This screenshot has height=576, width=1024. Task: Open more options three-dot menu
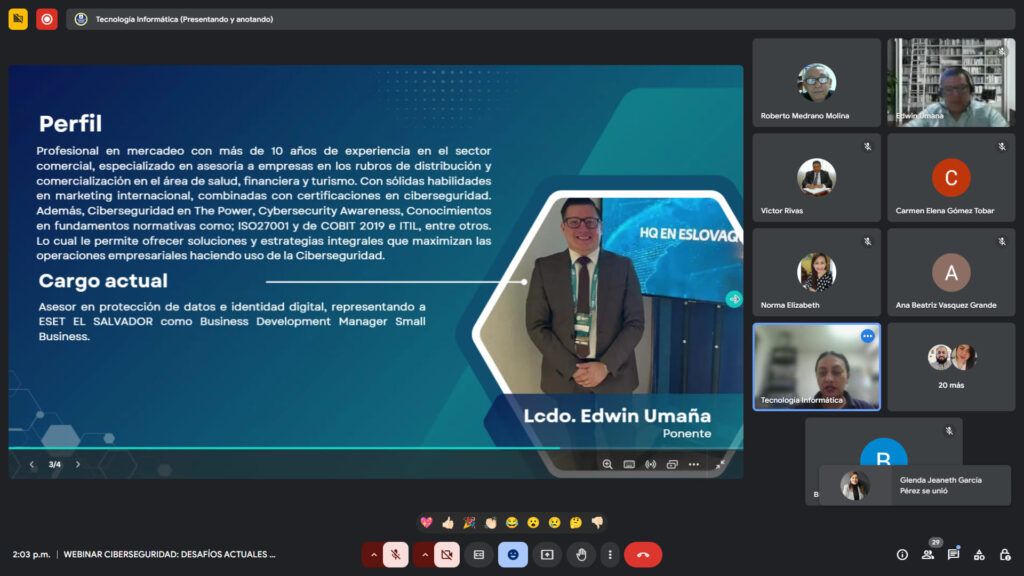(x=610, y=554)
